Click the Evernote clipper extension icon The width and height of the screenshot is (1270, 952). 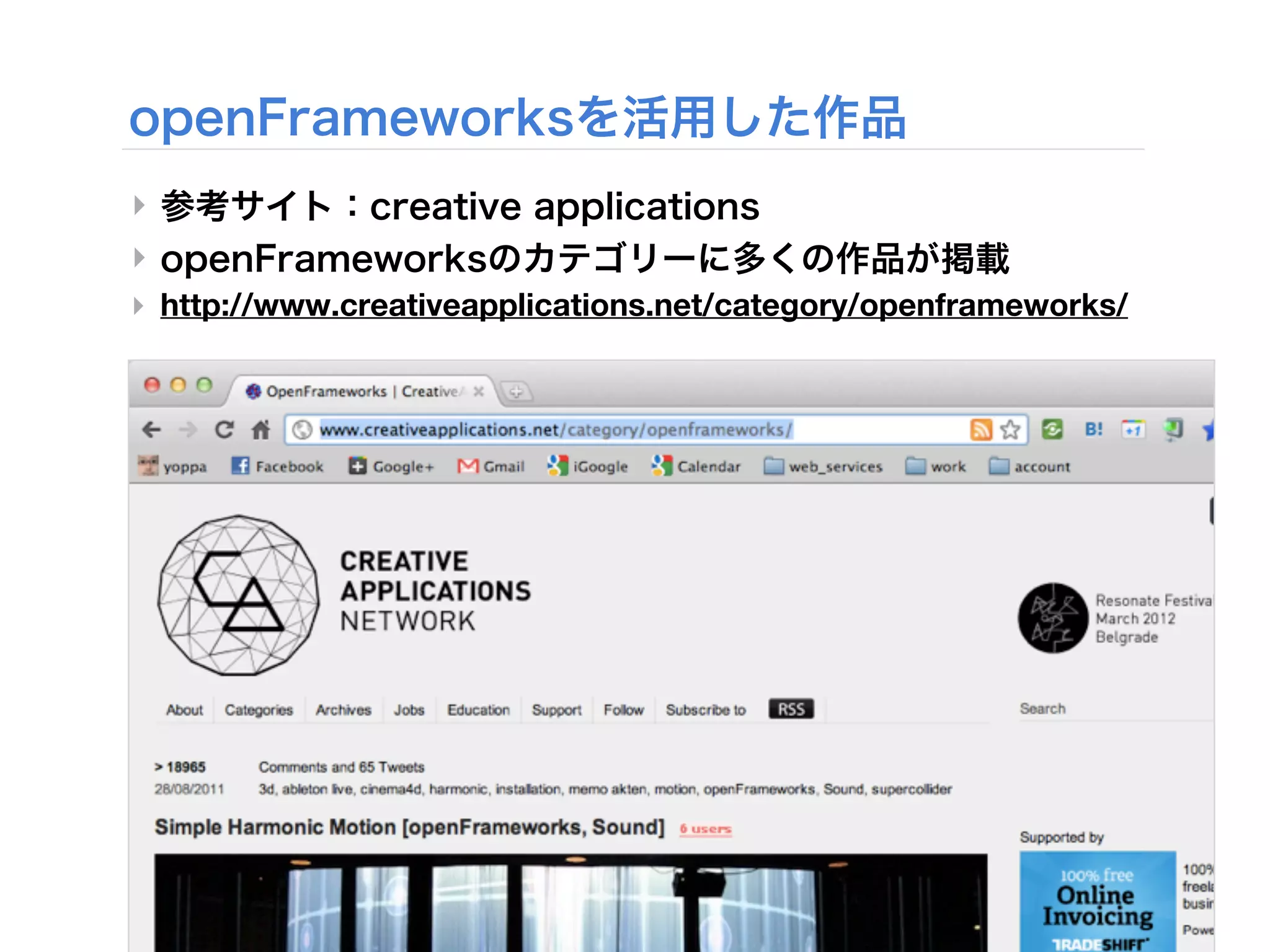1173,430
